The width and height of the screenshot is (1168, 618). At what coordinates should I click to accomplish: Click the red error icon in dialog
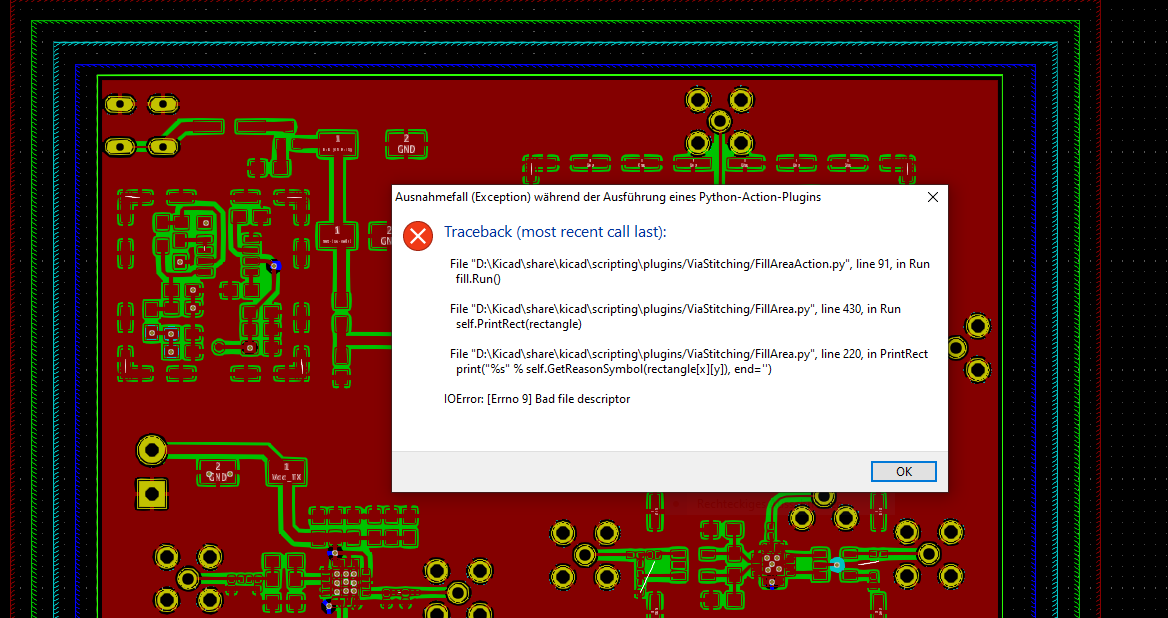coord(418,236)
